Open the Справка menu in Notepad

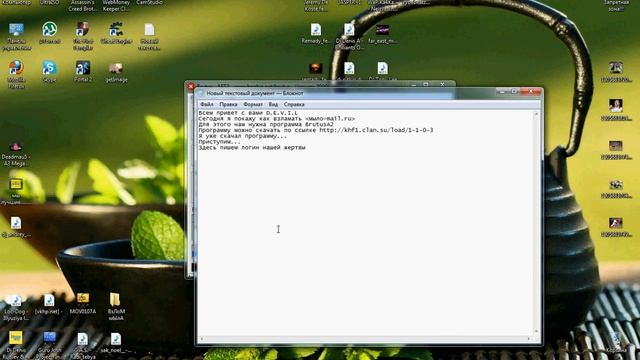[x=294, y=104]
